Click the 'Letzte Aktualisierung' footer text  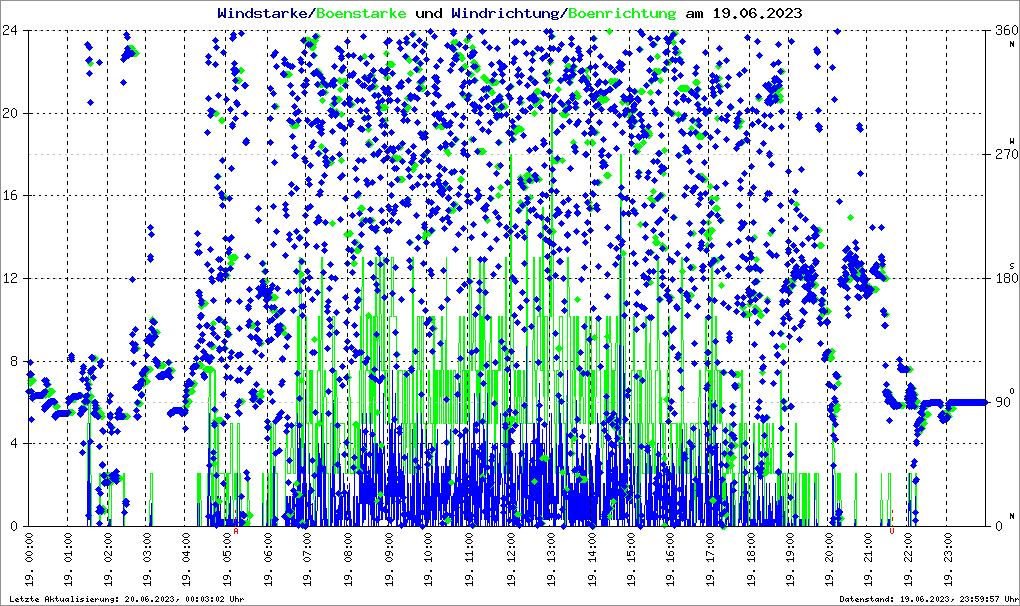127,599
